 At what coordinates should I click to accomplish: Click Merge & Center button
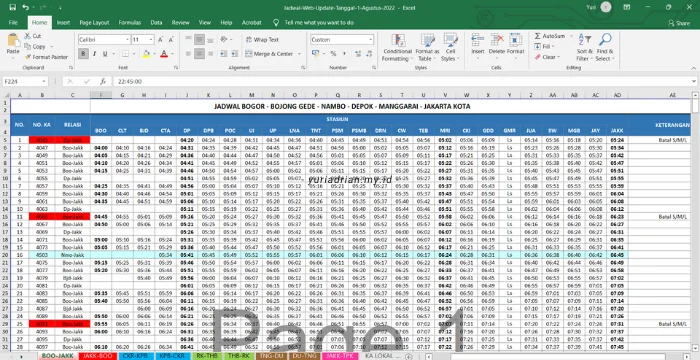tap(269, 54)
